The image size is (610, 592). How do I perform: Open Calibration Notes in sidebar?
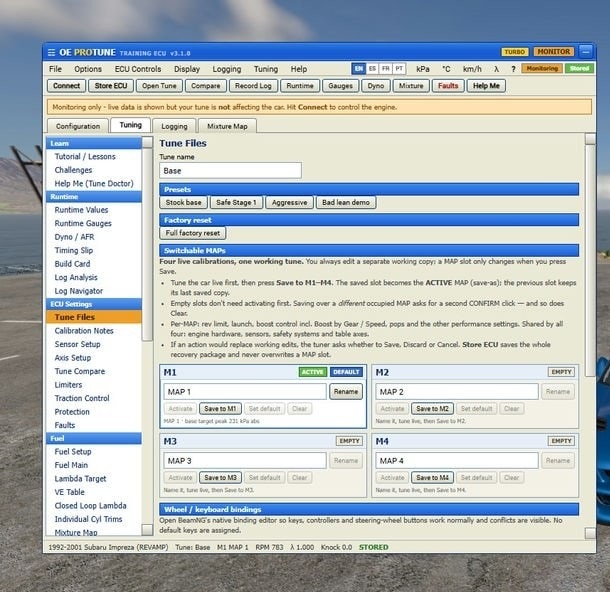click(84, 331)
